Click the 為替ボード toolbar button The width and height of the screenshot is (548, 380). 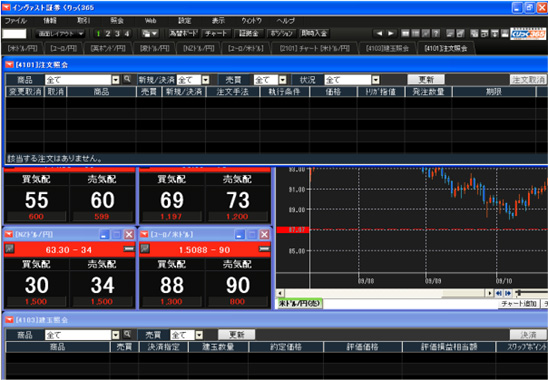[183, 34]
